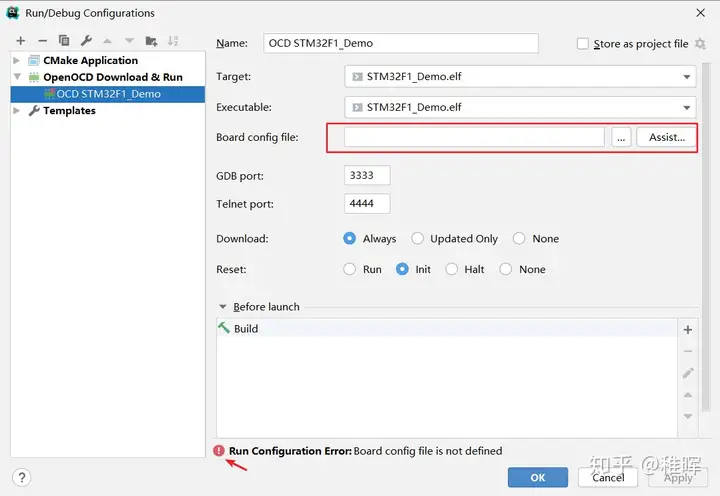Remove the selected configuration with minus icon
The width and height of the screenshot is (720, 496).
tap(43, 41)
